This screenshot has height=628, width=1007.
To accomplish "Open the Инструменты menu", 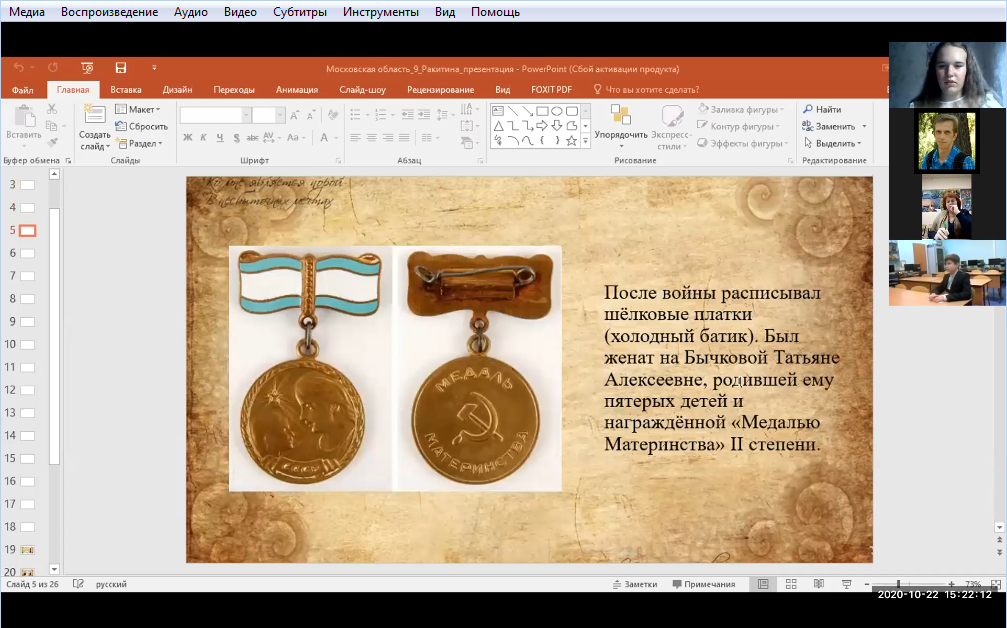I will 381,12.
